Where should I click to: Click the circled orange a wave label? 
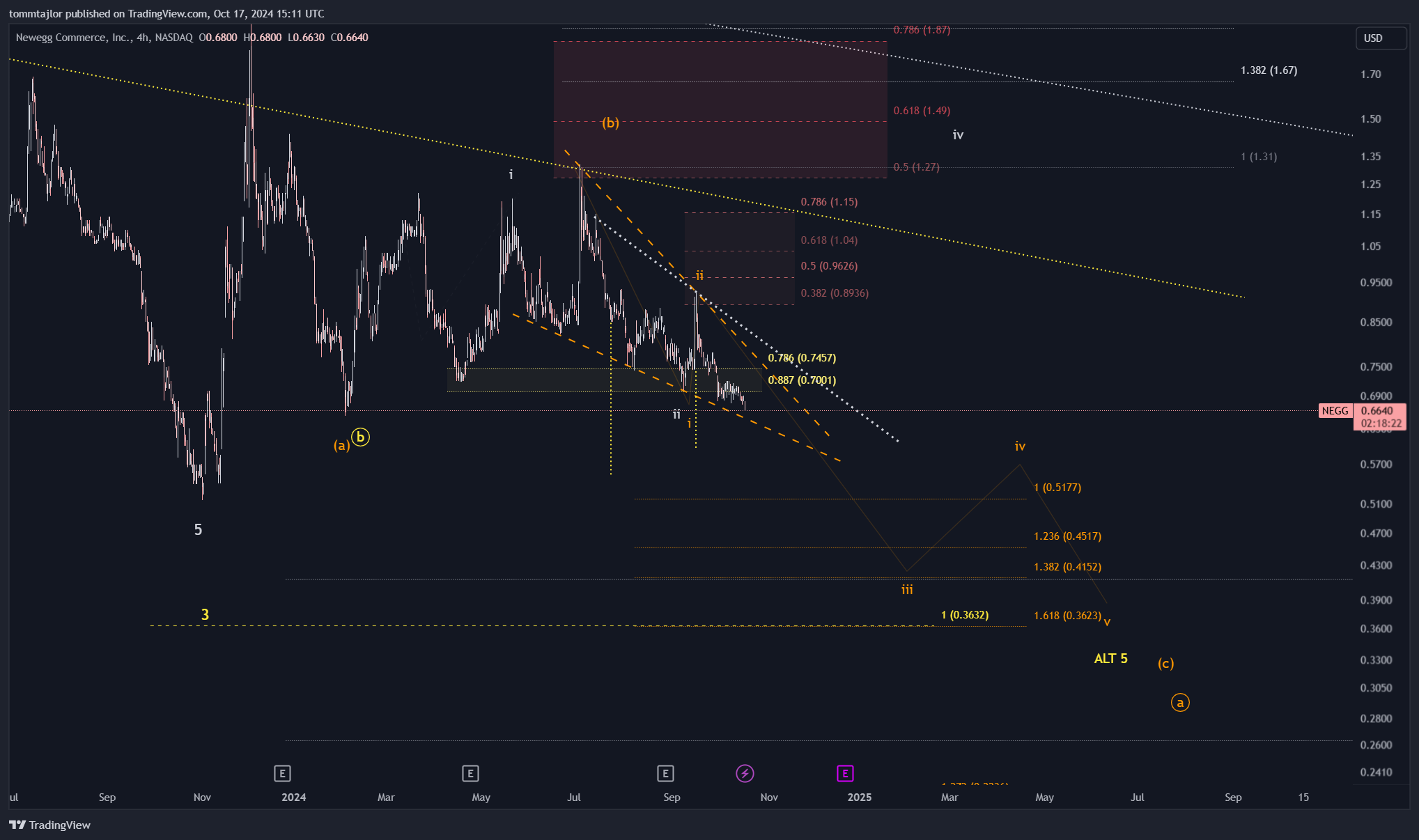pyautogui.click(x=1180, y=703)
